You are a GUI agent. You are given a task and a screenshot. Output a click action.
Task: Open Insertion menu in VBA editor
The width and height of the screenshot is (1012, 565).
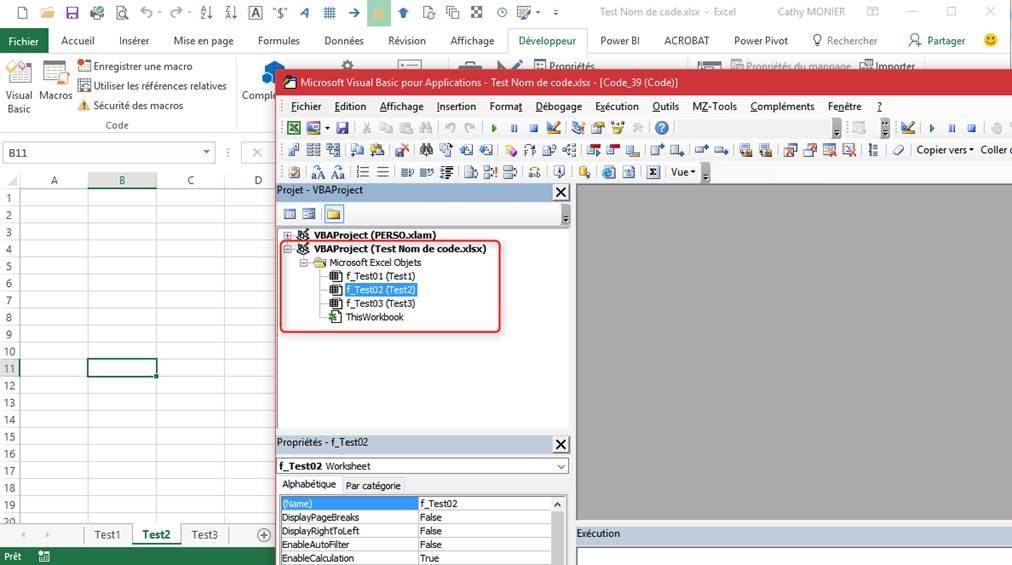[456, 107]
